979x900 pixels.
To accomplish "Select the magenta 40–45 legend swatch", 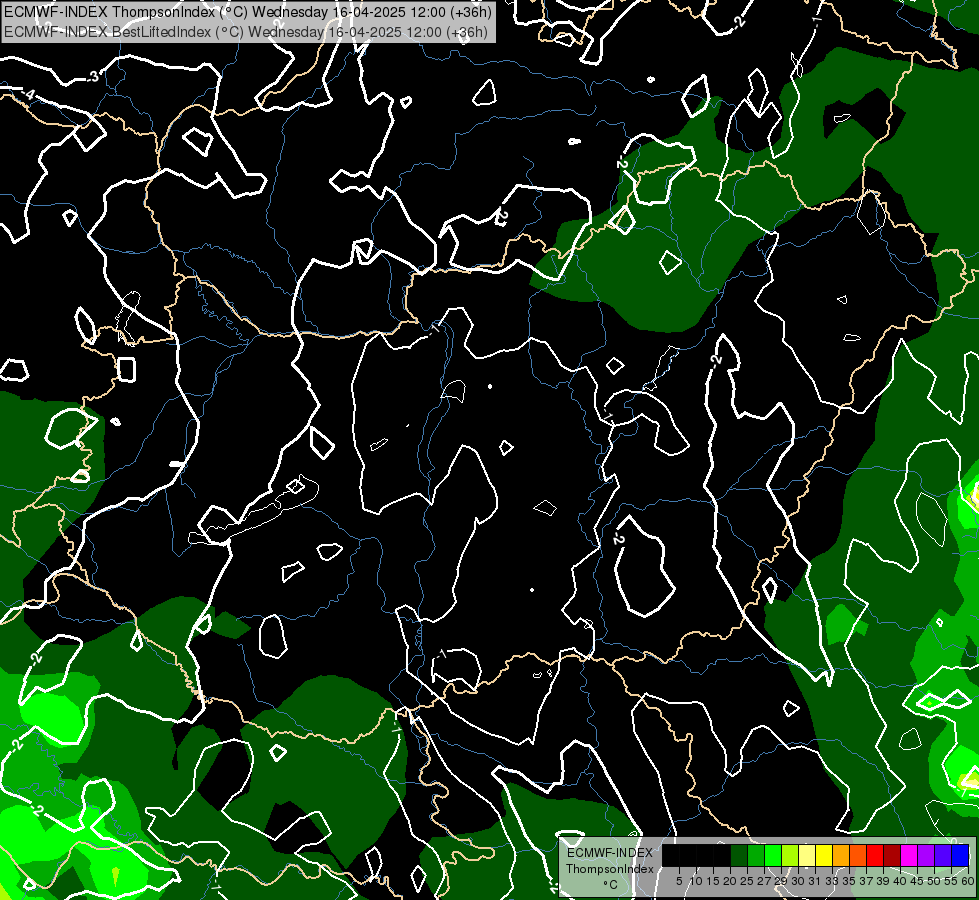I will [x=909, y=855].
